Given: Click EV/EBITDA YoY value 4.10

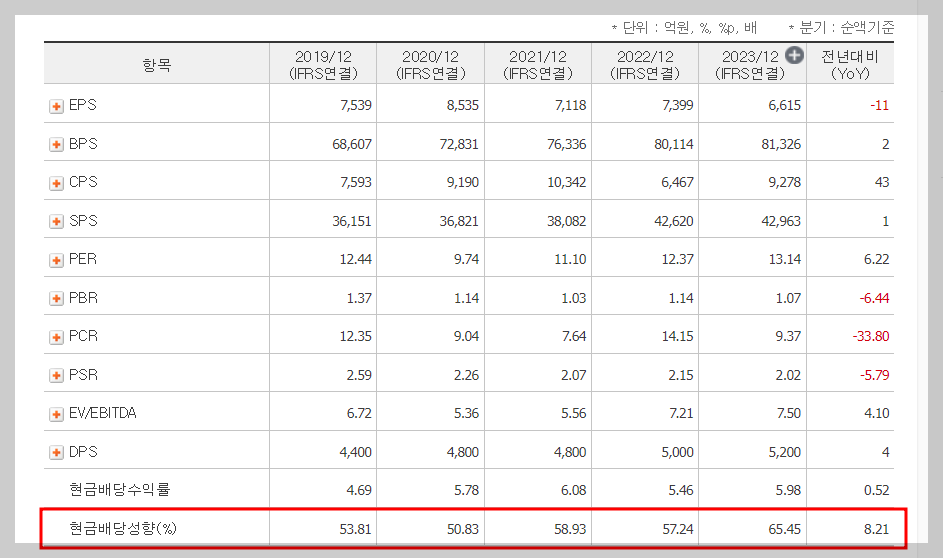Looking at the screenshot, I should point(877,413).
